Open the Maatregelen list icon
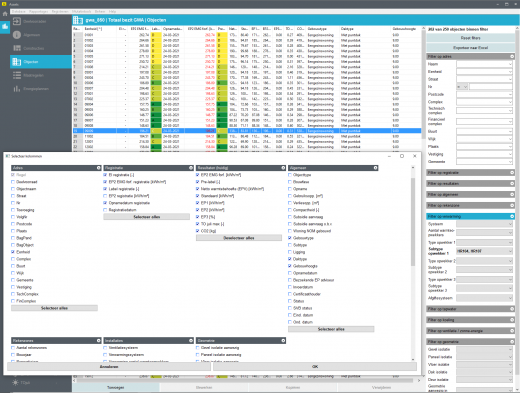 point(17,75)
